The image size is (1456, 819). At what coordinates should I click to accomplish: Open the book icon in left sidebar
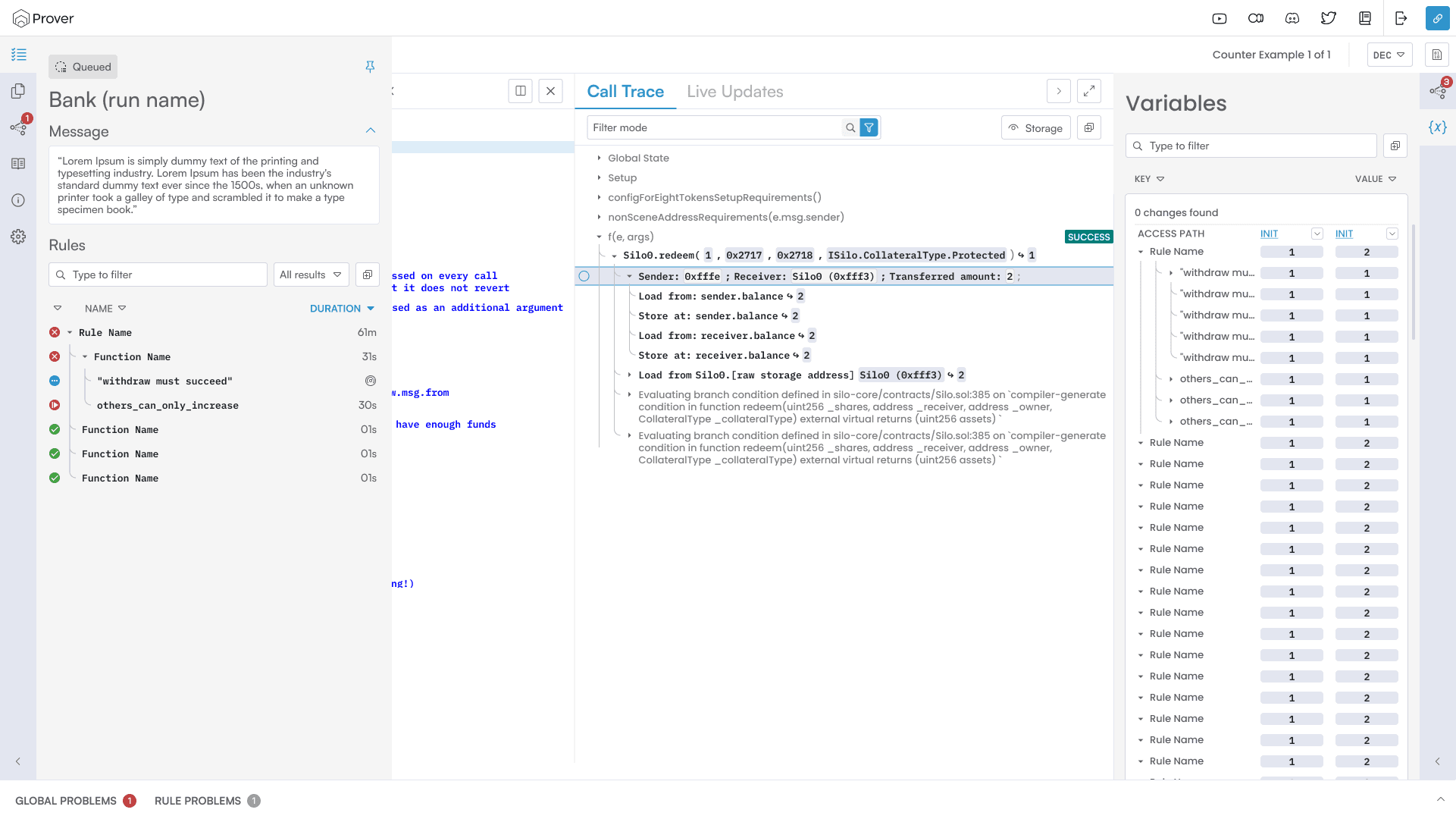click(18, 164)
